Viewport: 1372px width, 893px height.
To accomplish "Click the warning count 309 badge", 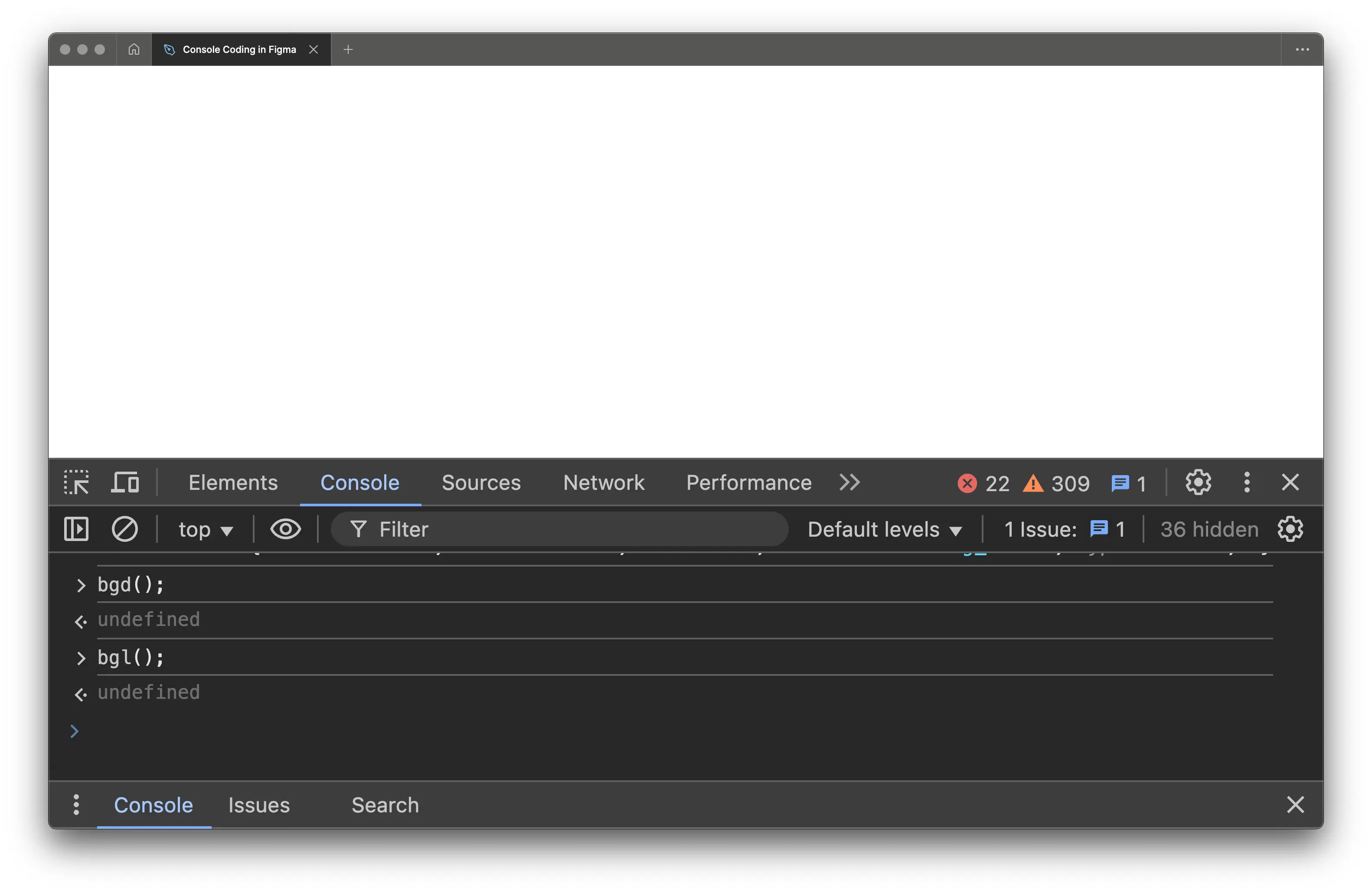I will 1056,483.
